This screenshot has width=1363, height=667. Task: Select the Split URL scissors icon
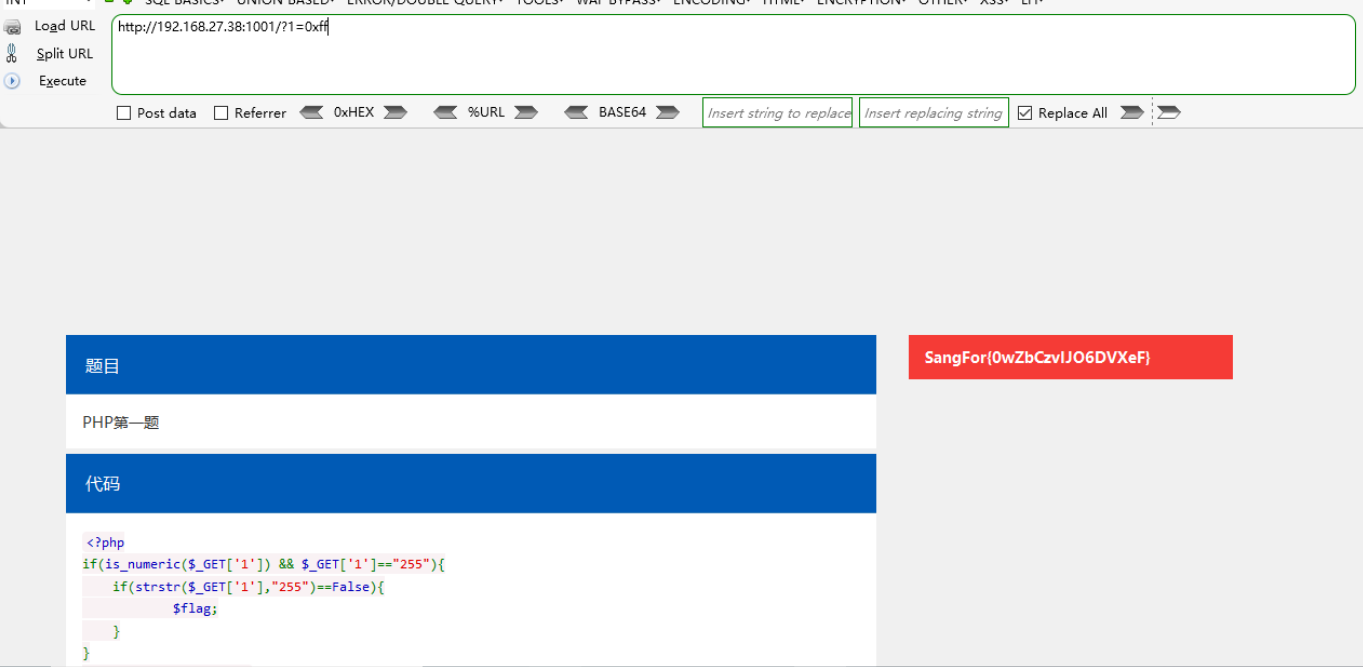[10, 53]
